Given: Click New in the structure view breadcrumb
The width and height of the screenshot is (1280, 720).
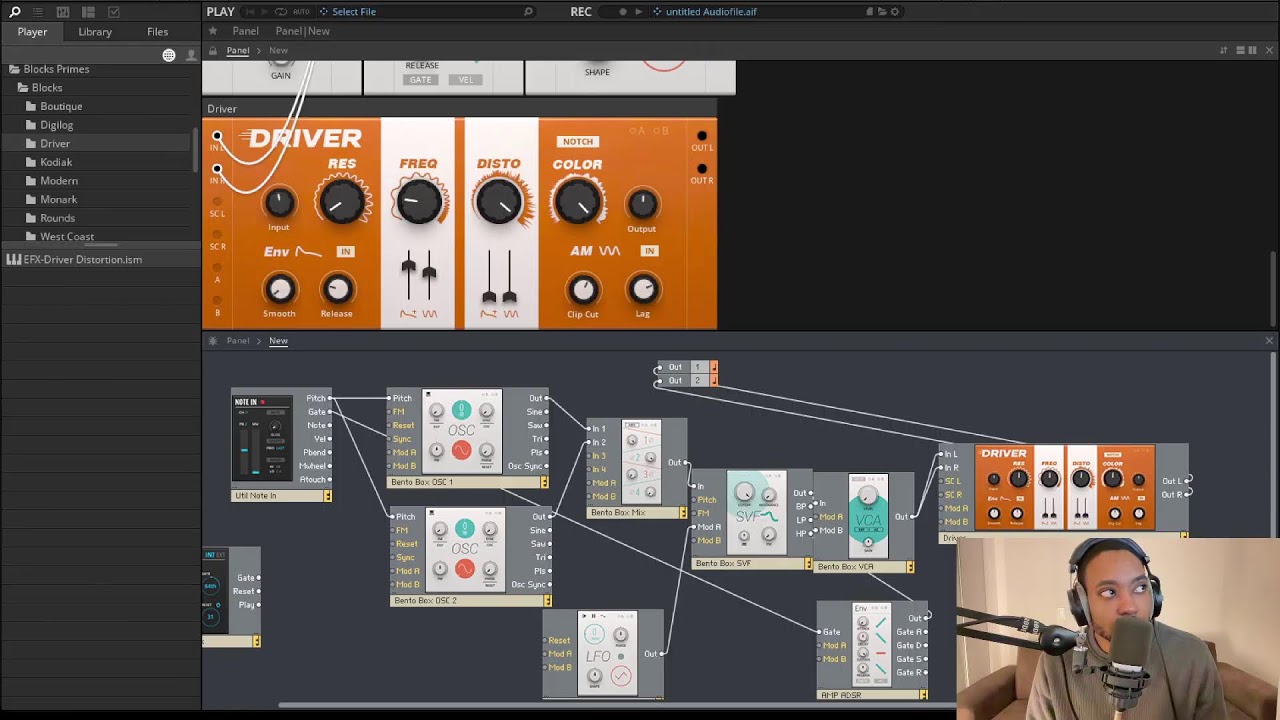Looking at the screenshot, I should pos(278,341).
